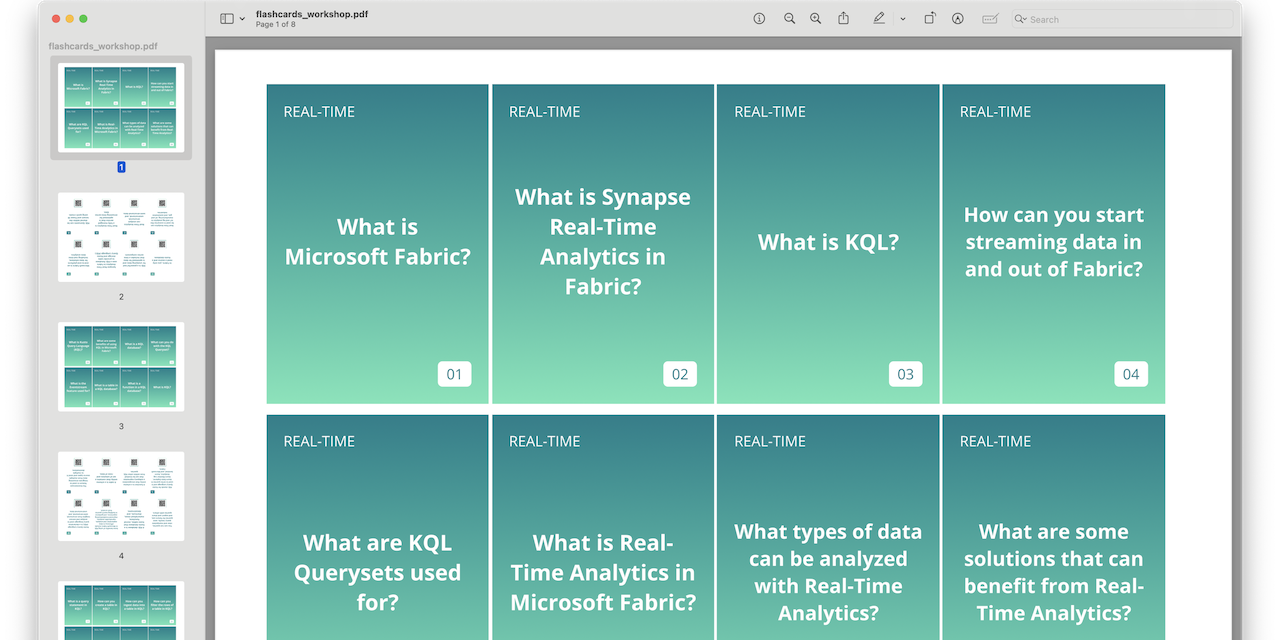Click the flashcard titled 'What is KQL?'
Image resolution: width=1280 pixels, height=640 pixels.
tap(828, 242)
